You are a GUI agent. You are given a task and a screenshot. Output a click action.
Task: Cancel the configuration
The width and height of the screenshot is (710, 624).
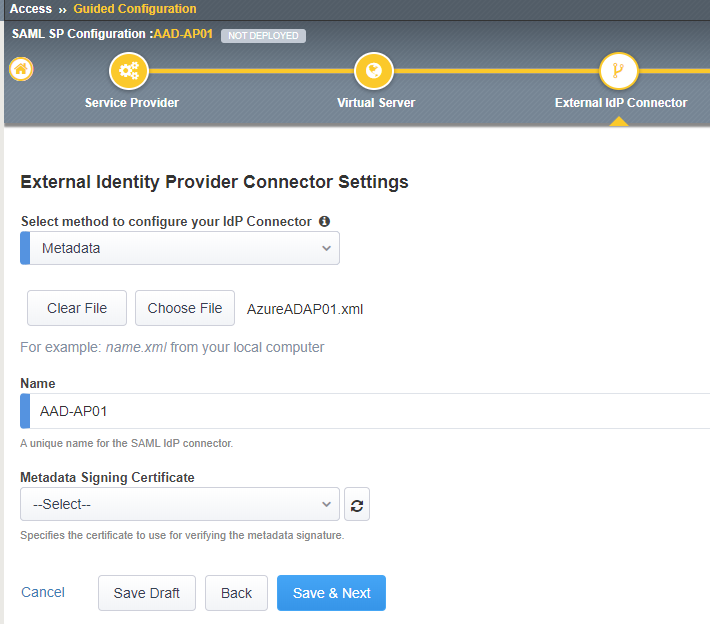(x=43, y=592)
